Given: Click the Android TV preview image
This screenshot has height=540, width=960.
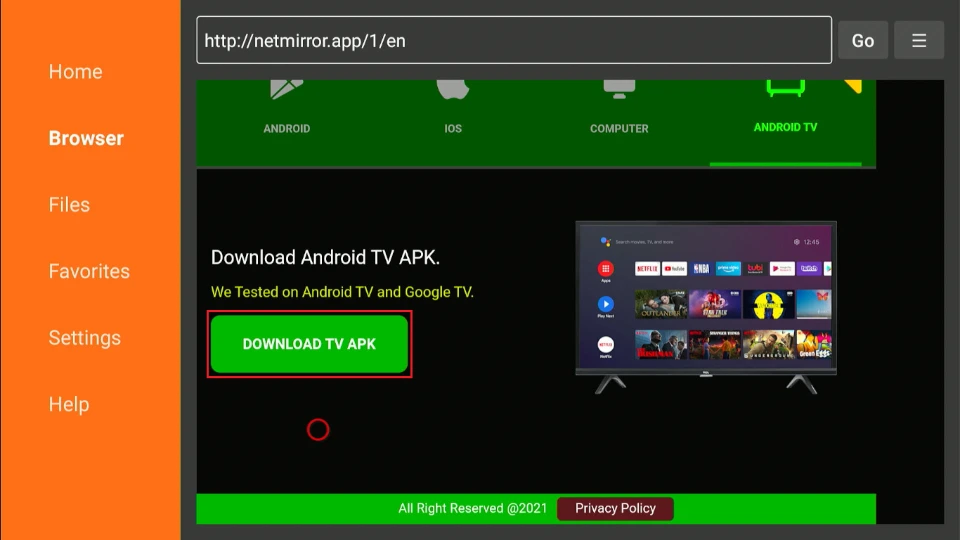Looking at the screenshot, I should click(x=706, y=308).
